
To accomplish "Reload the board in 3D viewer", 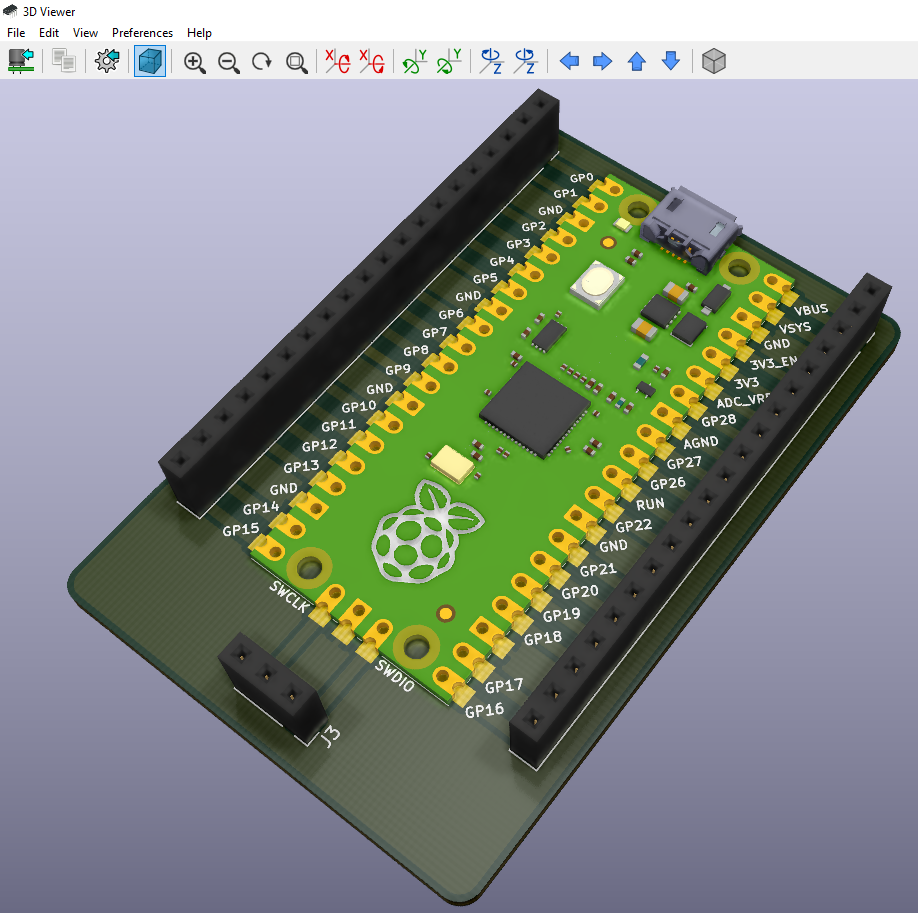I will coord(21,61).
